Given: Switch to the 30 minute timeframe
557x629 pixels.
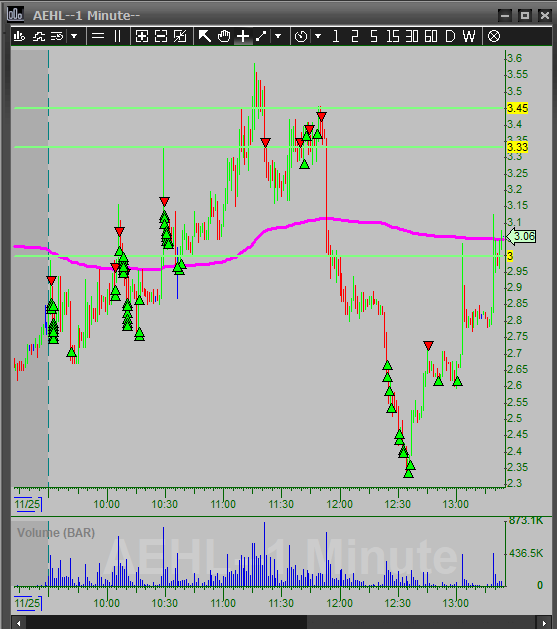Looking at the screenshot, I should (412, 37).
